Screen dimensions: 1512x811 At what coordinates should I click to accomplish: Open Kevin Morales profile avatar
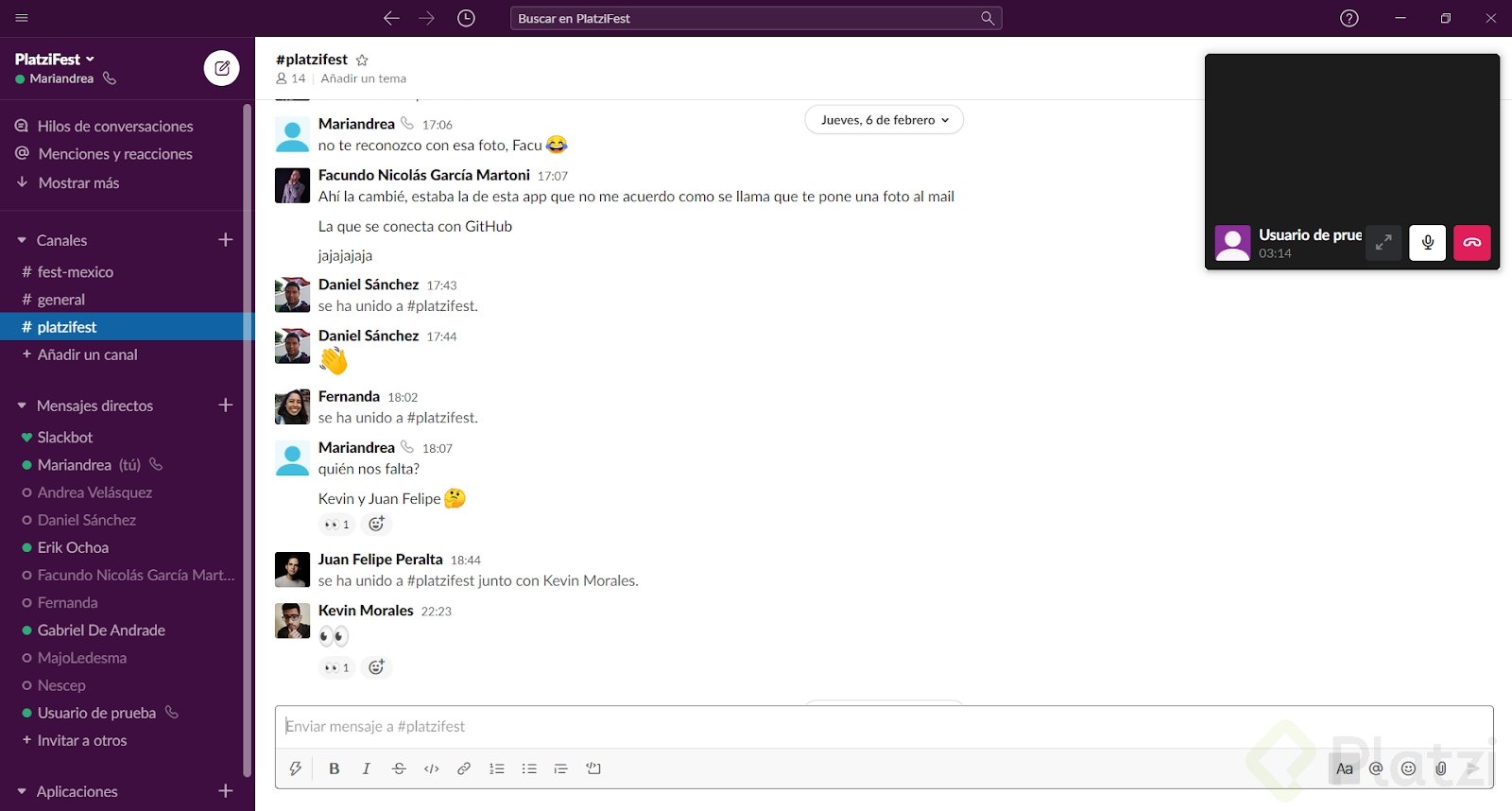[x=292, y=621]
